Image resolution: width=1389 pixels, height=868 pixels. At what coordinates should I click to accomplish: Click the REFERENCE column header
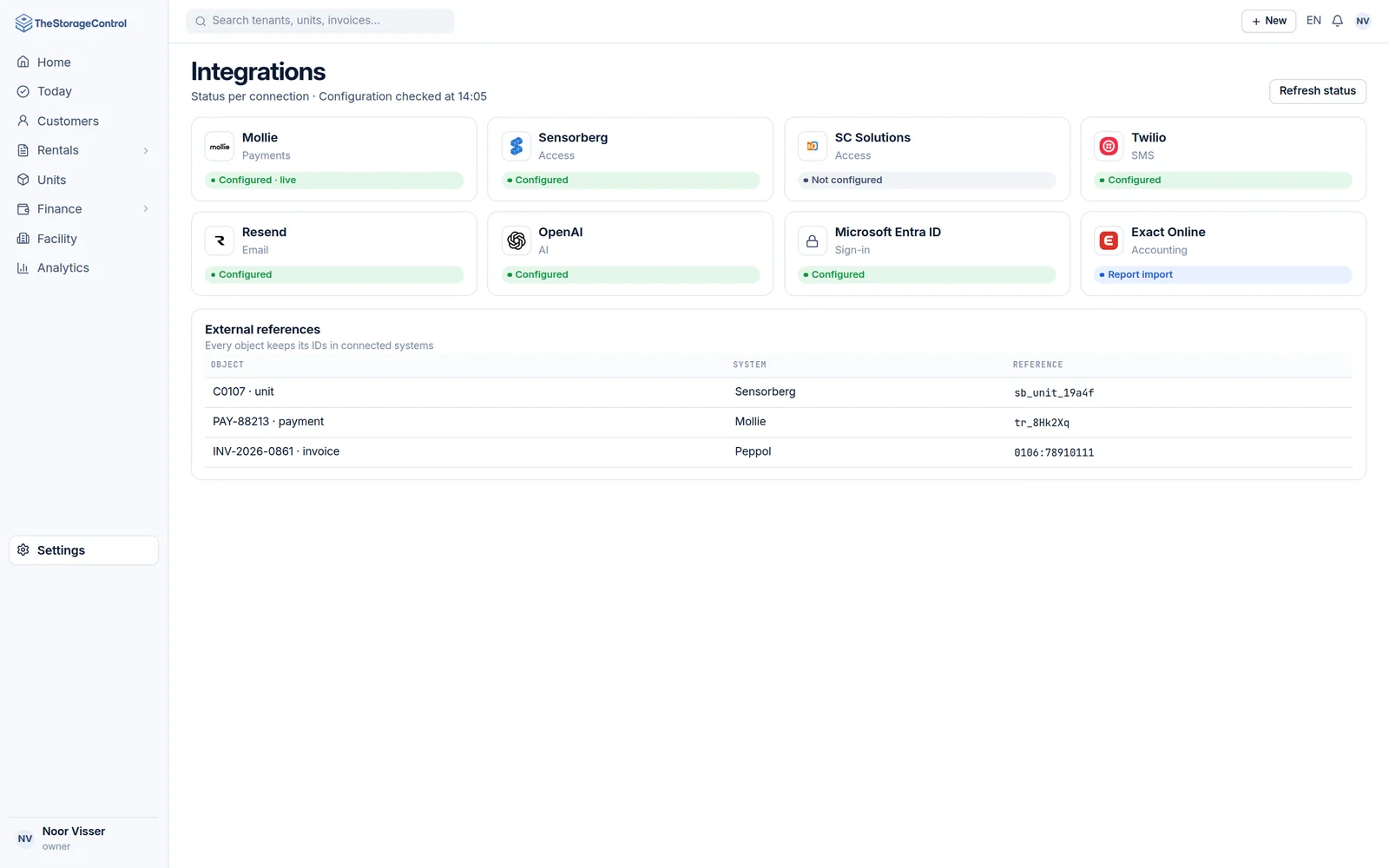click(x=1037, y=365)
